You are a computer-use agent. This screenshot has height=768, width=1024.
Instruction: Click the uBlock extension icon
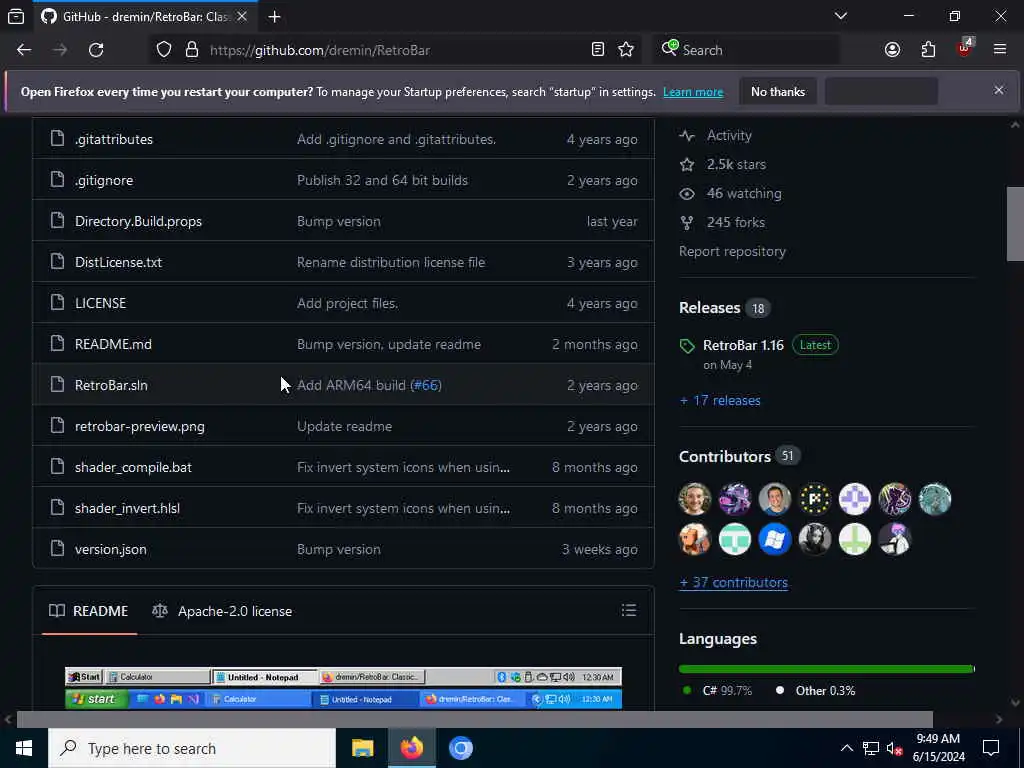[965, 48]
